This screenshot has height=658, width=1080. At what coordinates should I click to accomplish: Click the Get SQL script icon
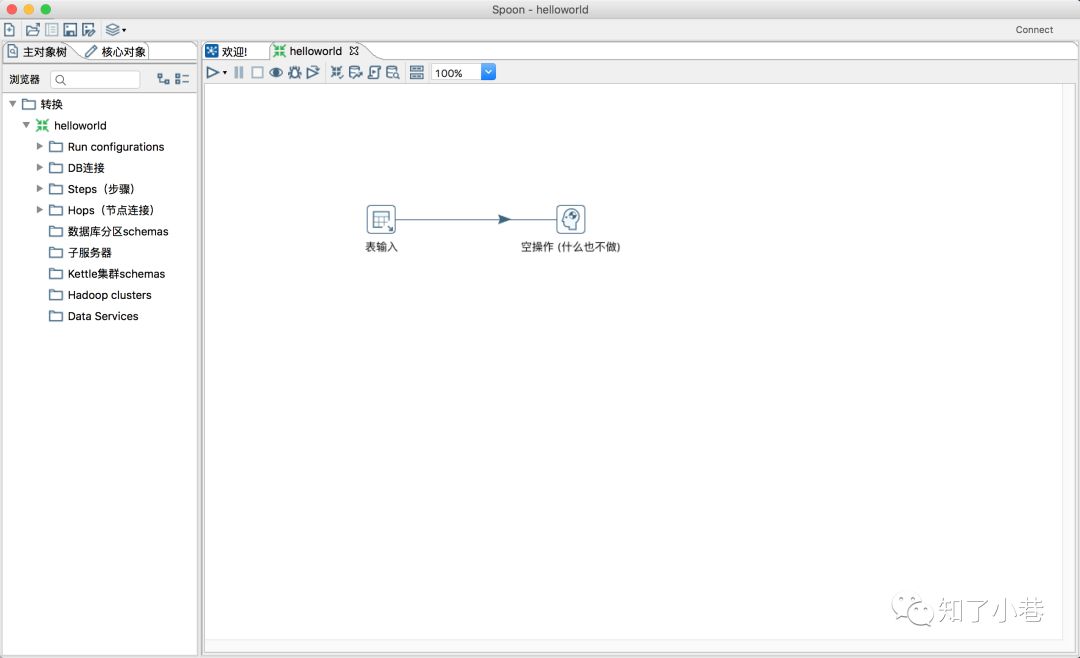click(374, 72)
